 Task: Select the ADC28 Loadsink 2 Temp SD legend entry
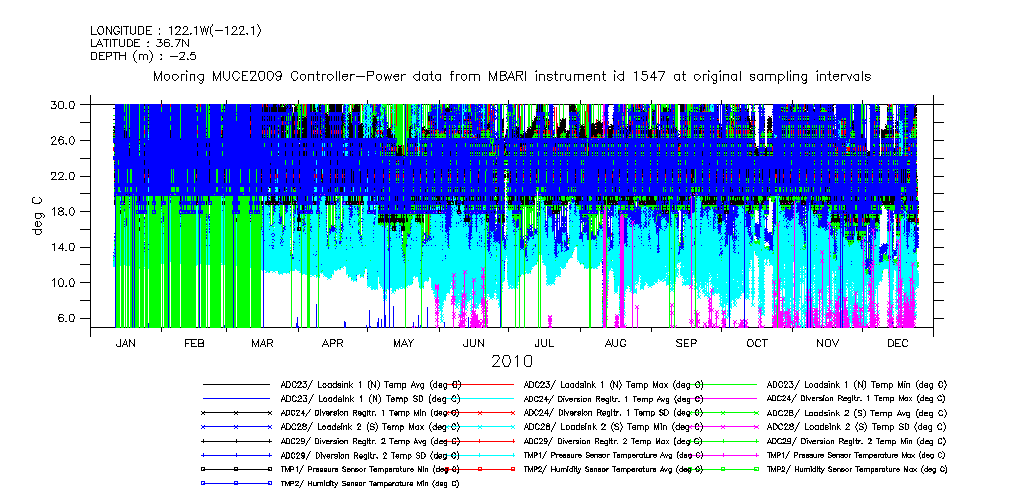tap(855, 426)
